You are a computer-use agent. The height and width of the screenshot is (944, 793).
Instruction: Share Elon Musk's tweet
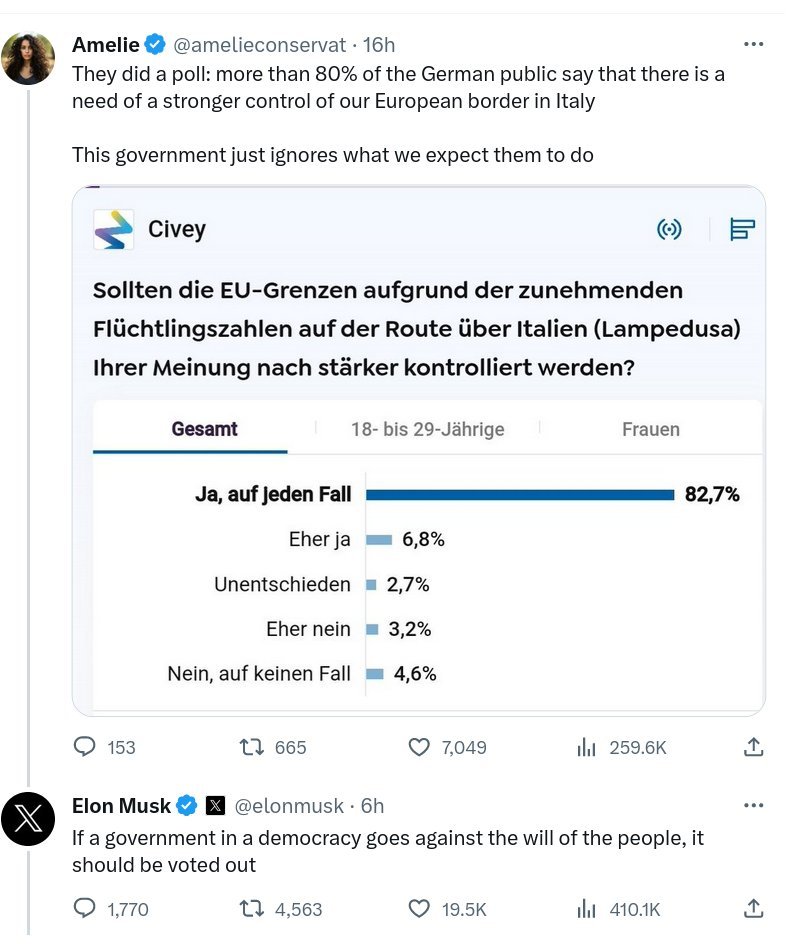coord(754,909)
